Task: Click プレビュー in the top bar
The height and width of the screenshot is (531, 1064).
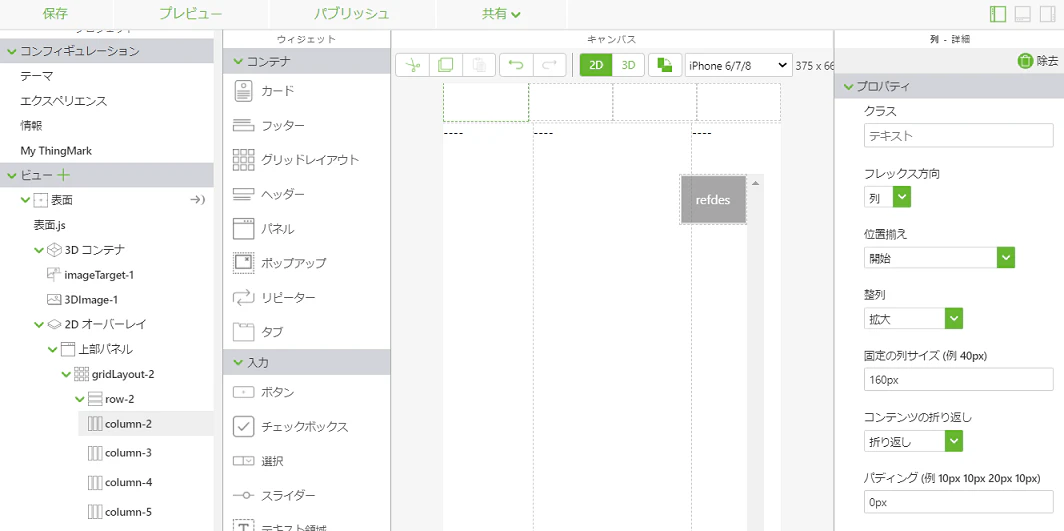Action: [x=191, y=14]
